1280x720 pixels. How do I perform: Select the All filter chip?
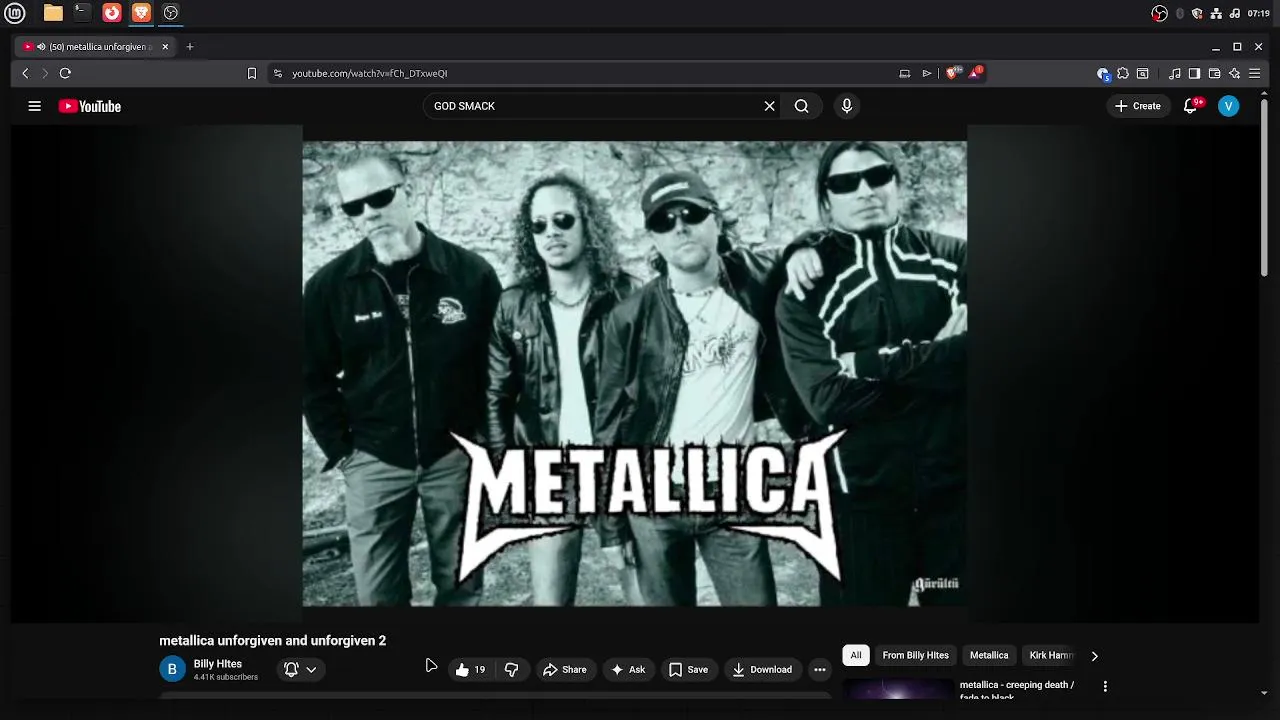tap(856, 655)
